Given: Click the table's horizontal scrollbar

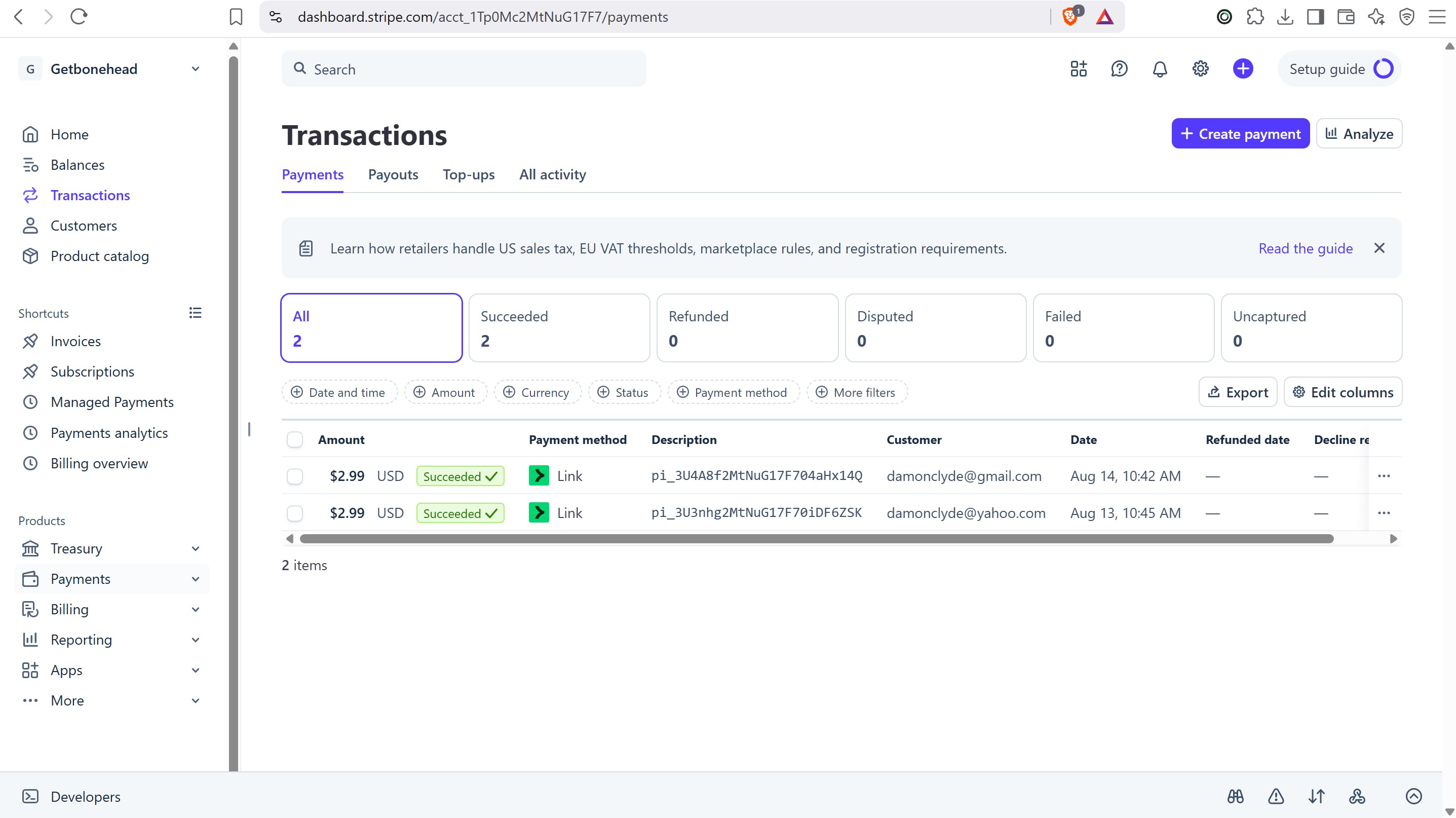Looking at the screenshot, I should click(816, 539).
